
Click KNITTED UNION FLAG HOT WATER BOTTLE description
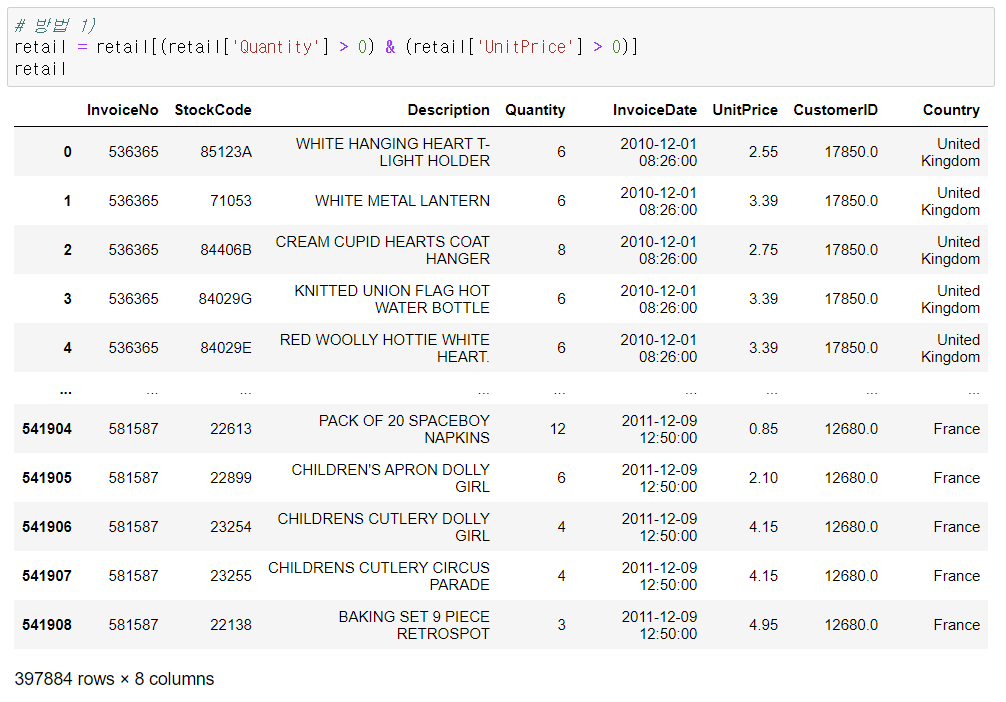click(392, 299)
